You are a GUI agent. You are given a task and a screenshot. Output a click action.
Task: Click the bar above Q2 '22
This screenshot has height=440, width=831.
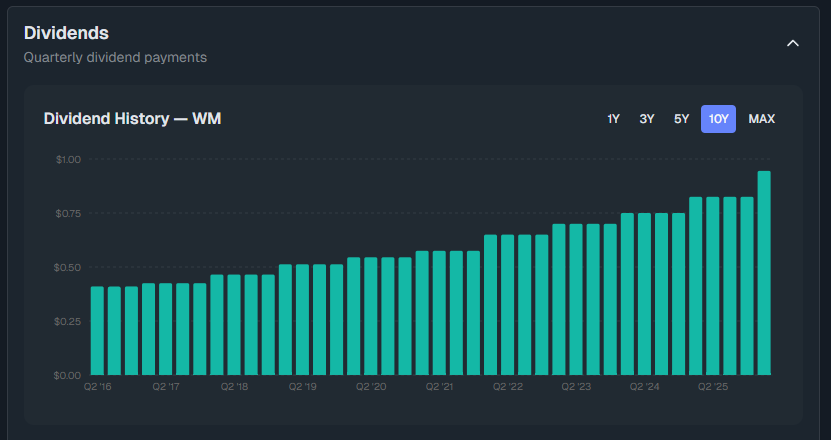pyautogui.click(x=508, y=305)
